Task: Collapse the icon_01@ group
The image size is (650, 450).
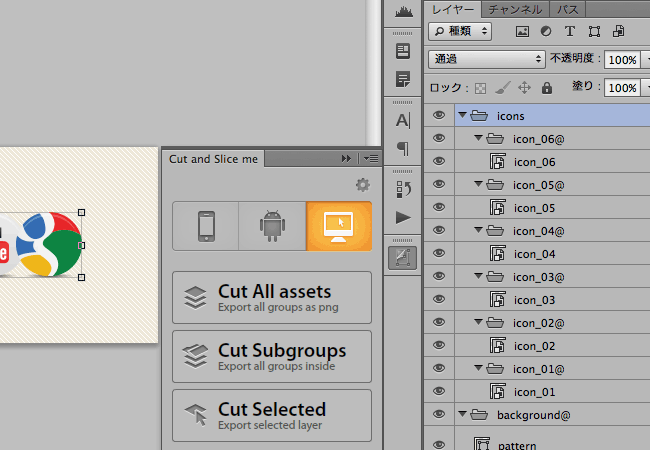Action: pos(478,368)
